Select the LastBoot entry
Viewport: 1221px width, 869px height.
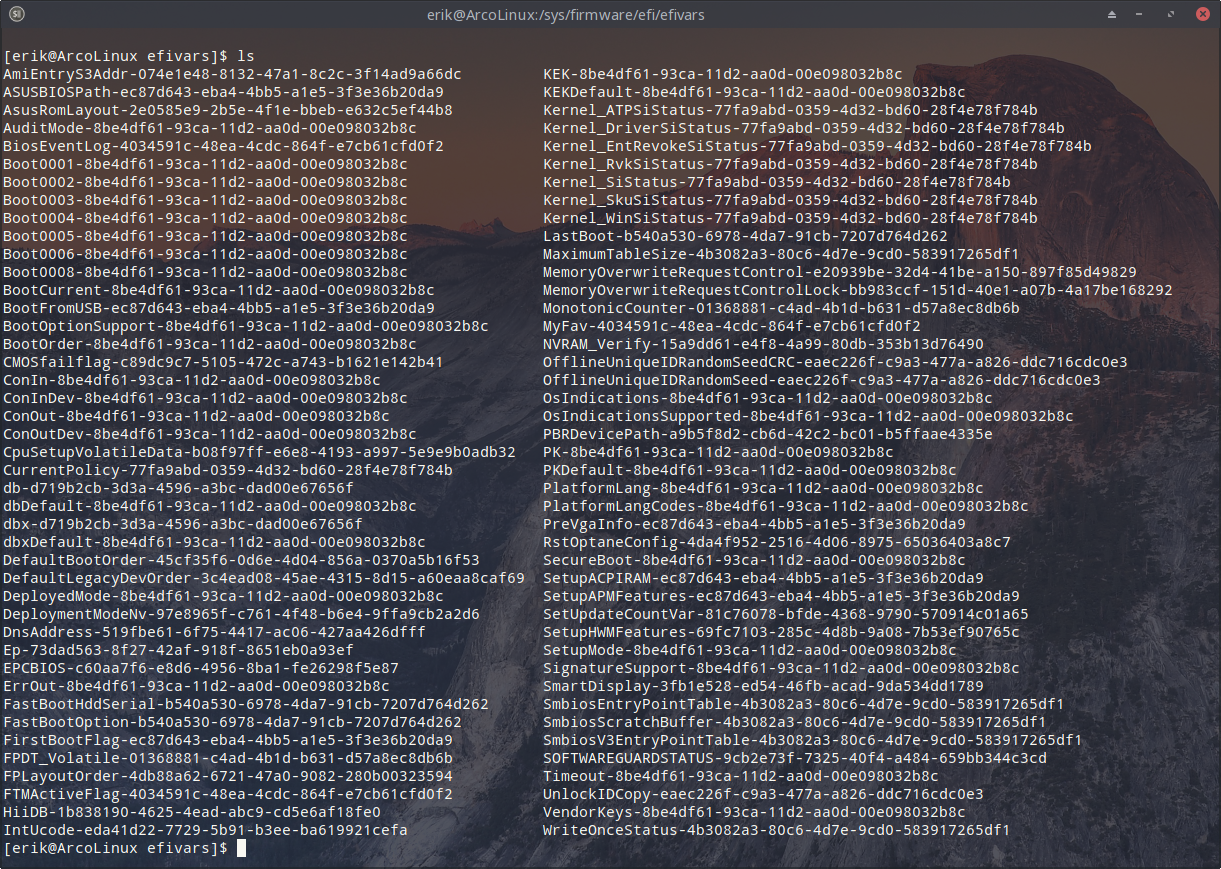745,236
